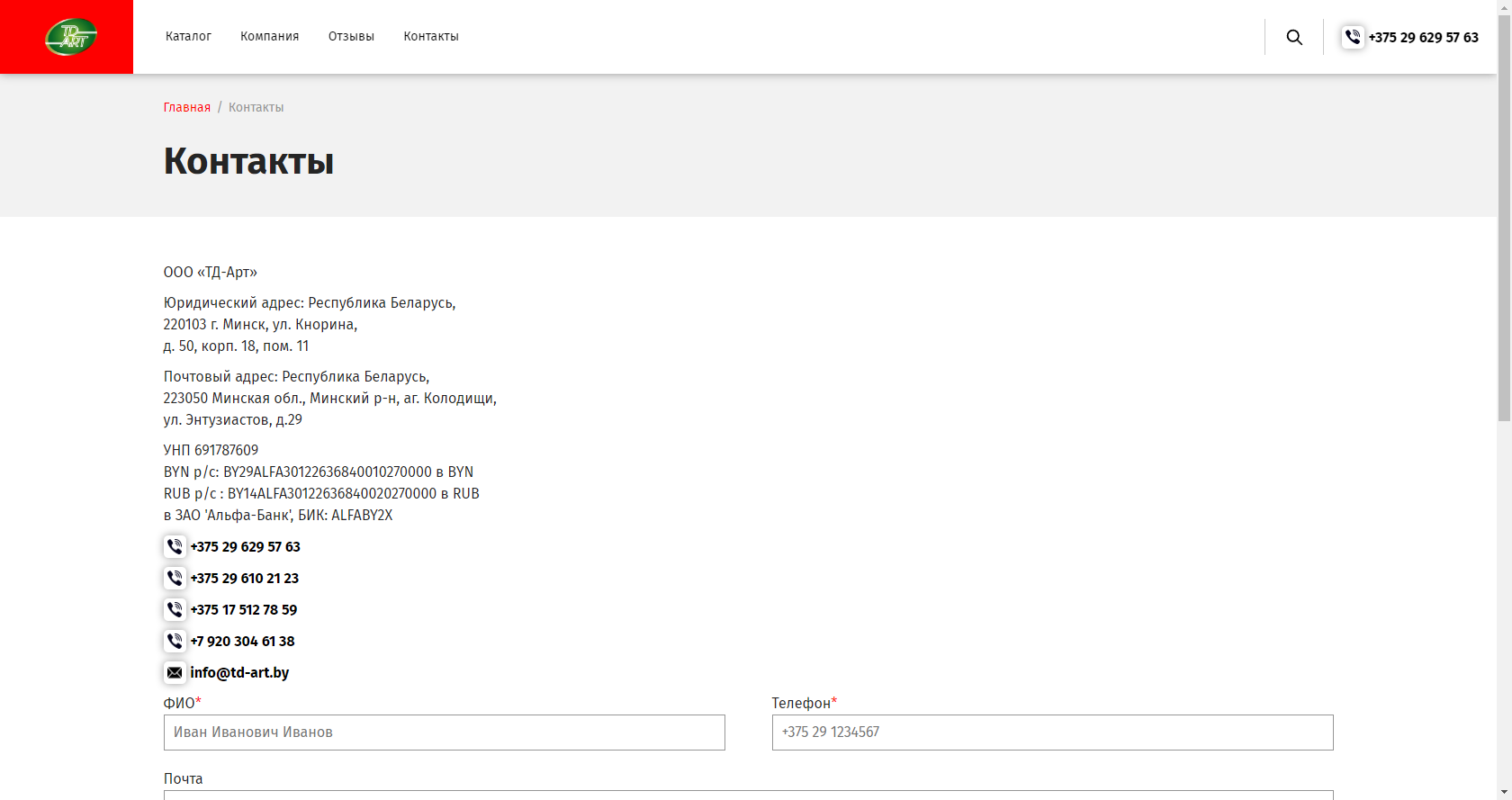Call the header number +375 29 629 57 63
1512x800 pixels.
1423,37
